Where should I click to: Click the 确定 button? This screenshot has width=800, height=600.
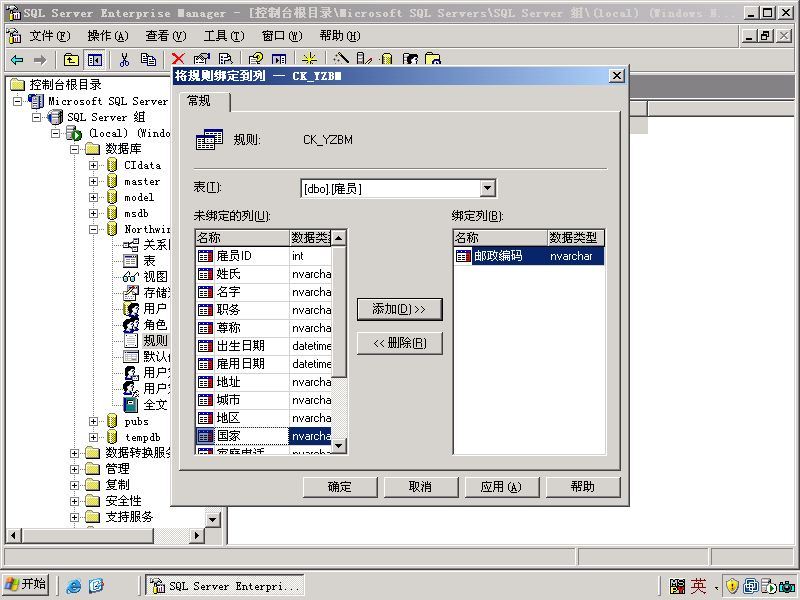(x=340, y=487)
